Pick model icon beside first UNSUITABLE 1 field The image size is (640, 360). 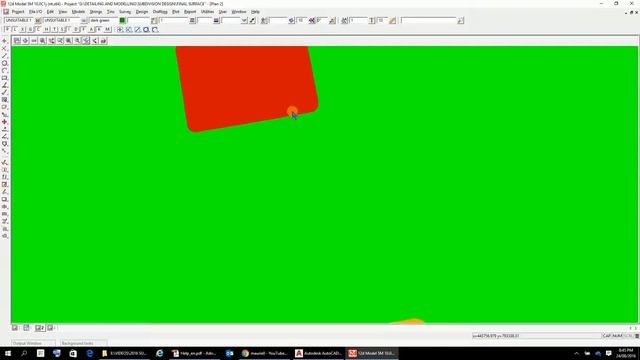pyautogui.click(x=38, y=20)
